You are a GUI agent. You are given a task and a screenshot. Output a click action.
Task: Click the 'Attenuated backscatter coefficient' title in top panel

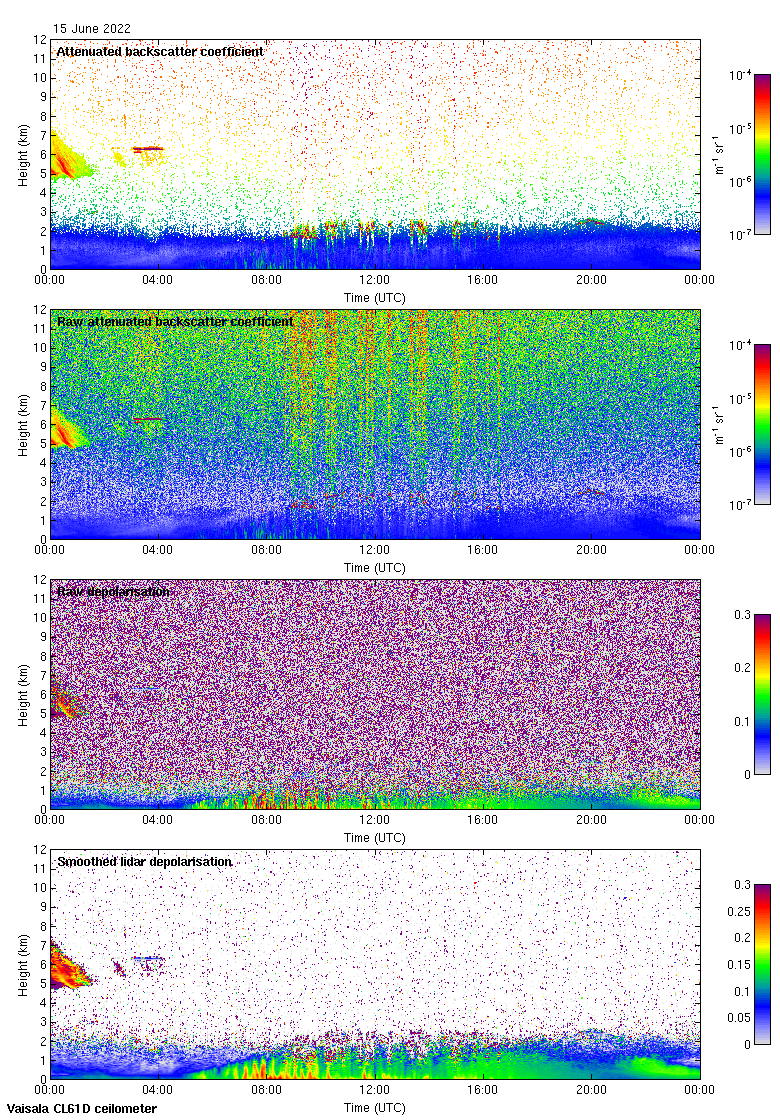(160, 51)
